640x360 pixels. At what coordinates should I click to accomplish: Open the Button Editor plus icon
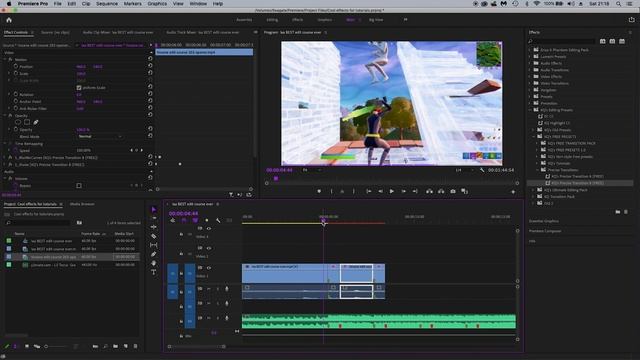coord(513,191)
